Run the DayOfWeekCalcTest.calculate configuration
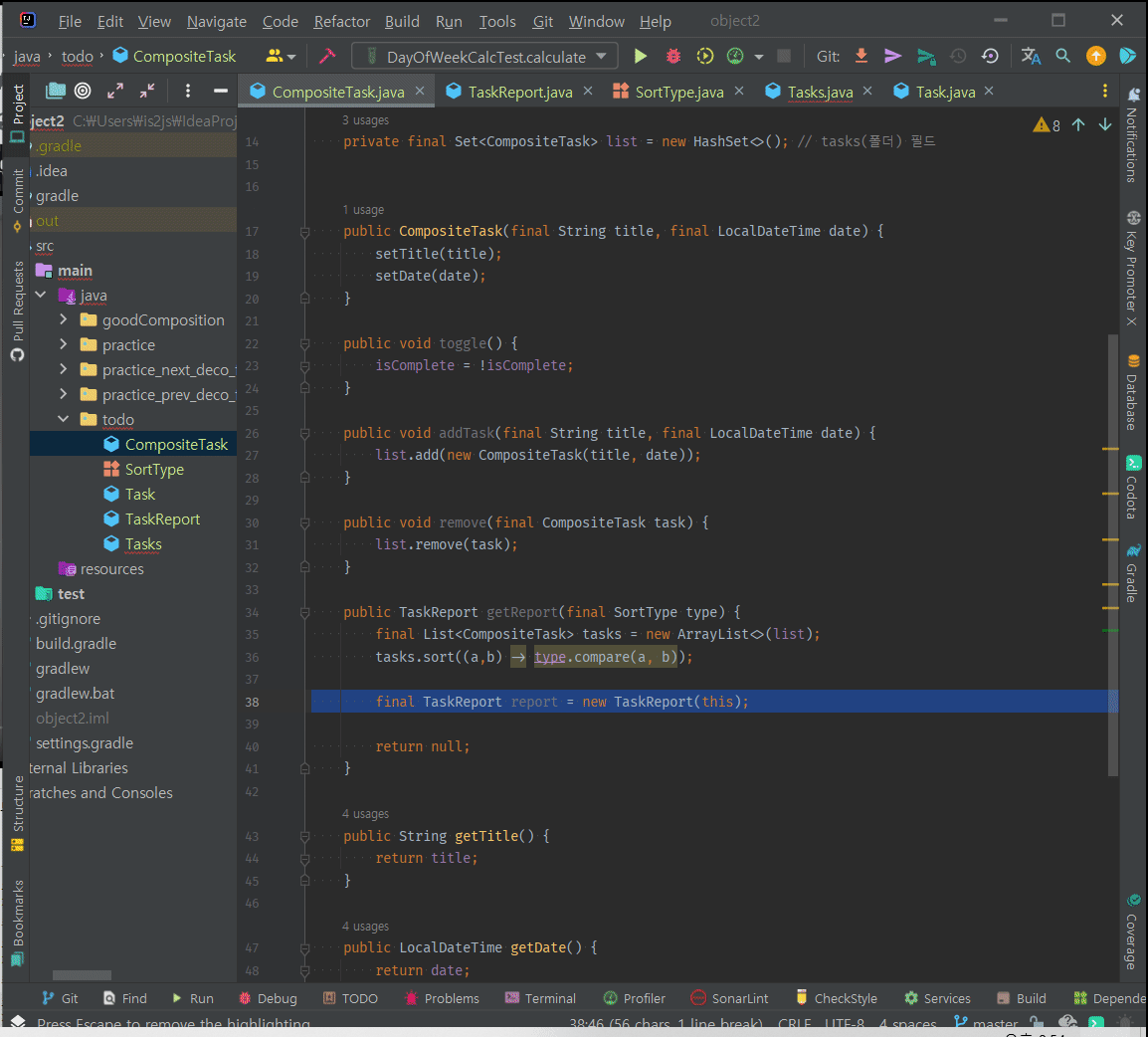 click(x=641, y=57)
